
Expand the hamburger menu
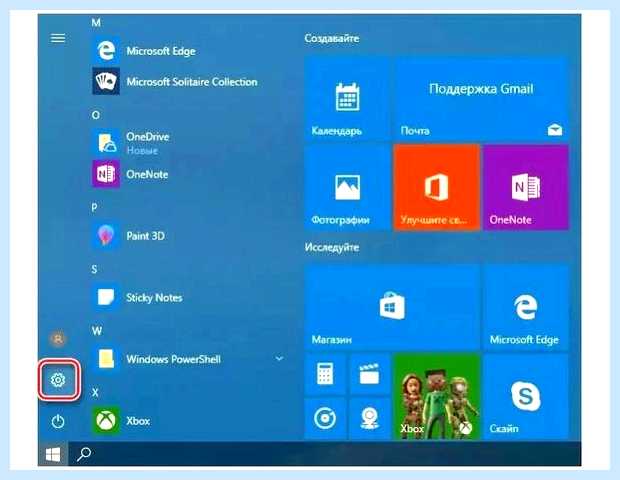pos(58,38)
